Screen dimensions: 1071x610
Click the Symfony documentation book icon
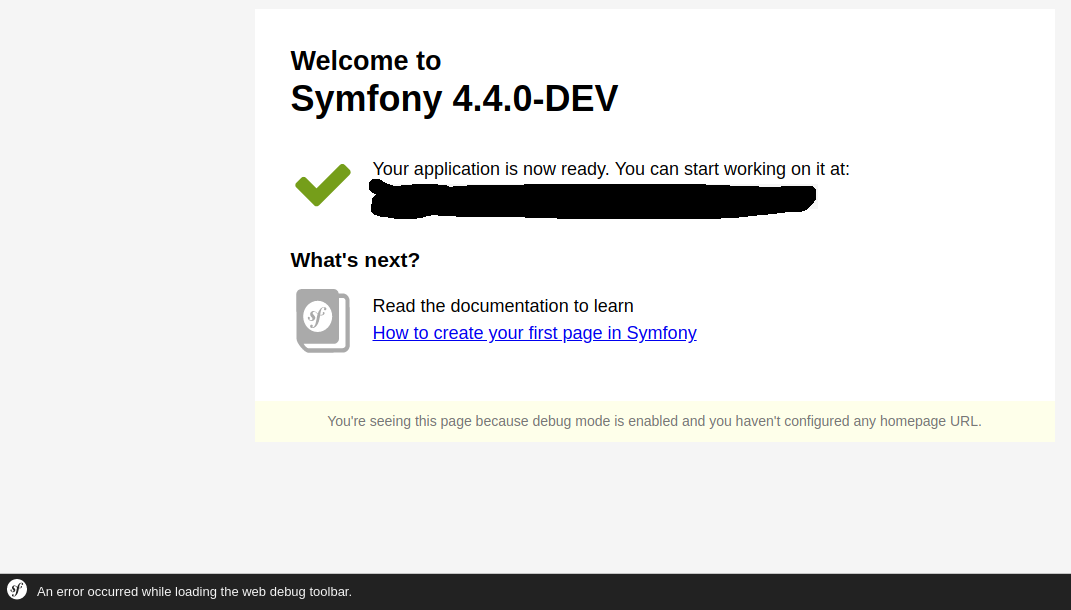coord(323,320)
